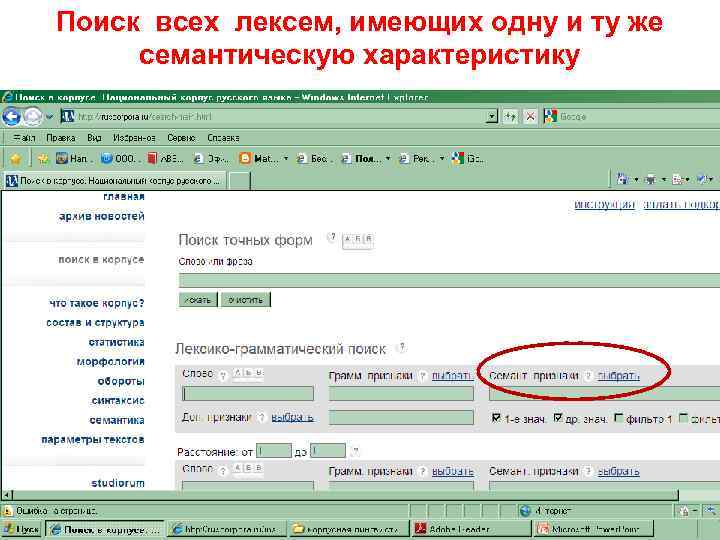Open 'состав и структура' sidebar link
Viewport: 720px width, 540px height.
(x=95, y=323)
